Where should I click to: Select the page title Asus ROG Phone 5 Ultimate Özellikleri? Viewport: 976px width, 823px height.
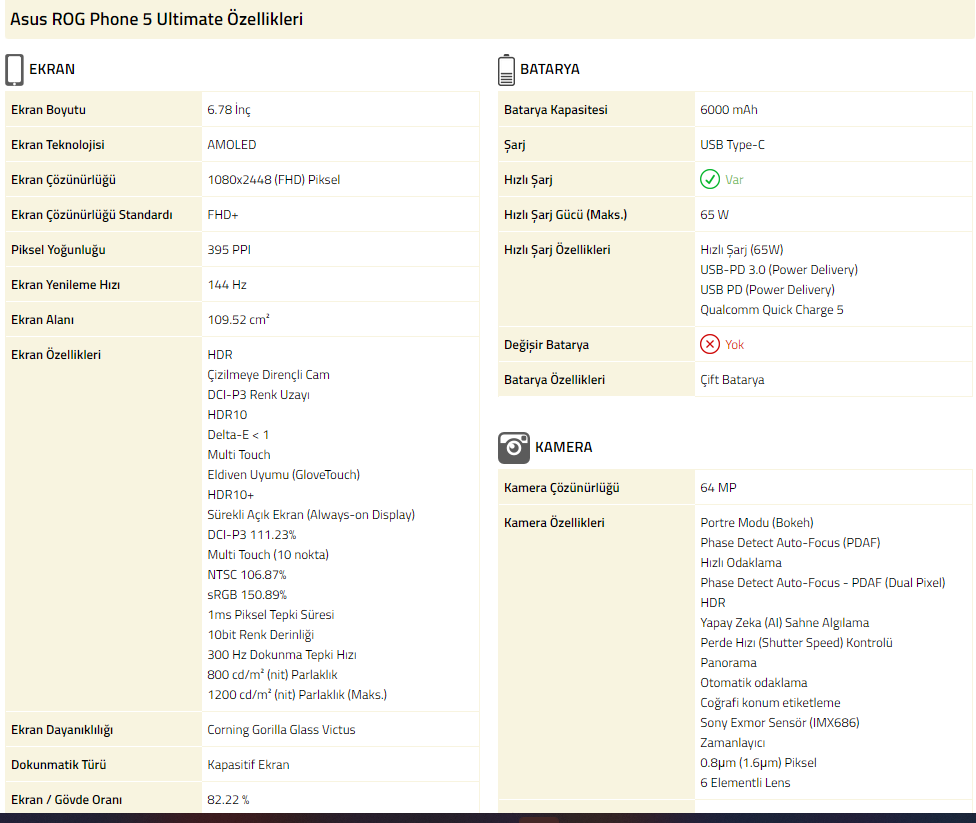(x=157, y=19)
